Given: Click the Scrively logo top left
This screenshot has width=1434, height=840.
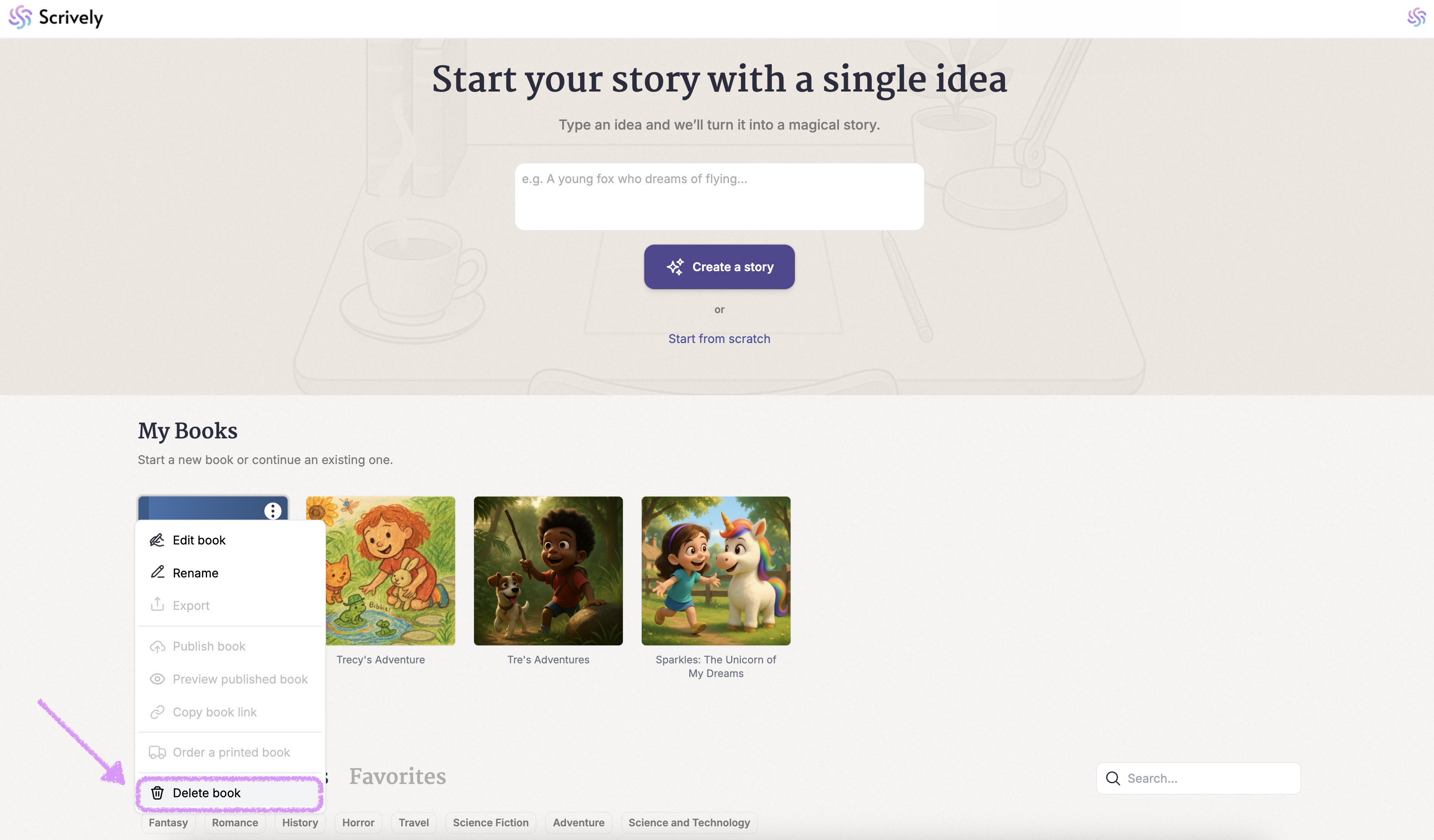Looking at the screenshot, I should (56, 18).
